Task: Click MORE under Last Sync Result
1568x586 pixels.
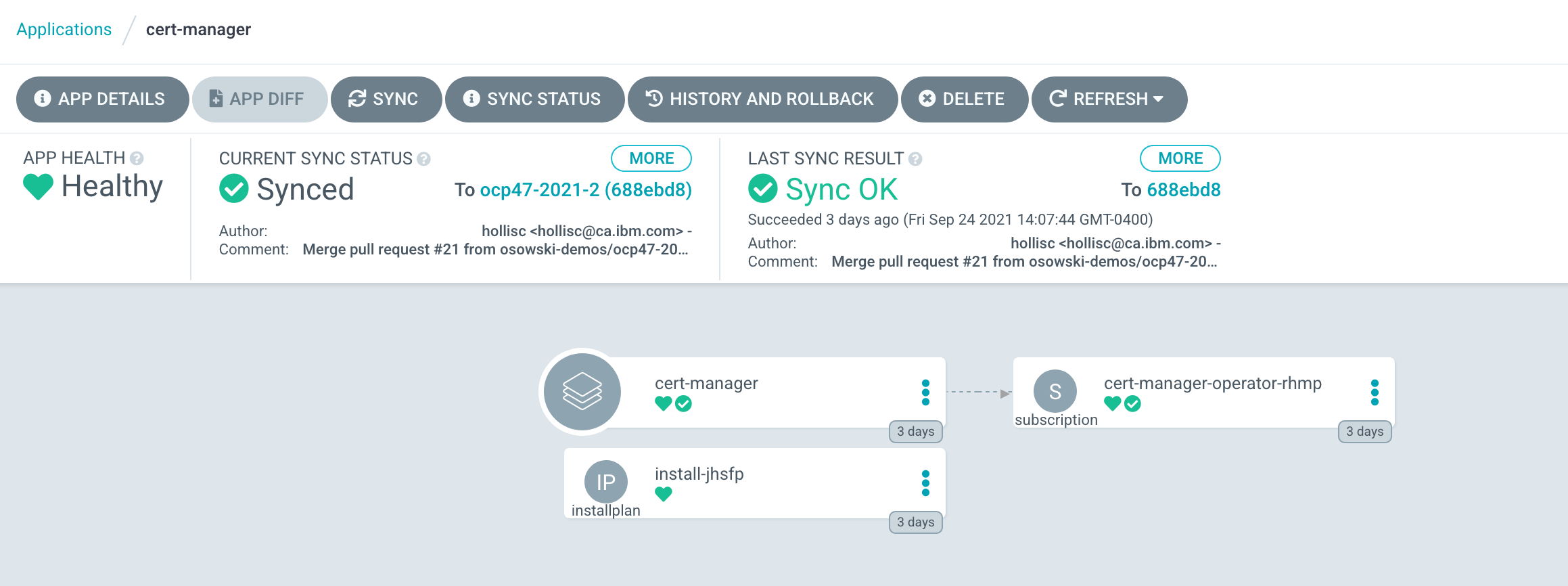Action: pyautogui.click(x=1180, y=158)
